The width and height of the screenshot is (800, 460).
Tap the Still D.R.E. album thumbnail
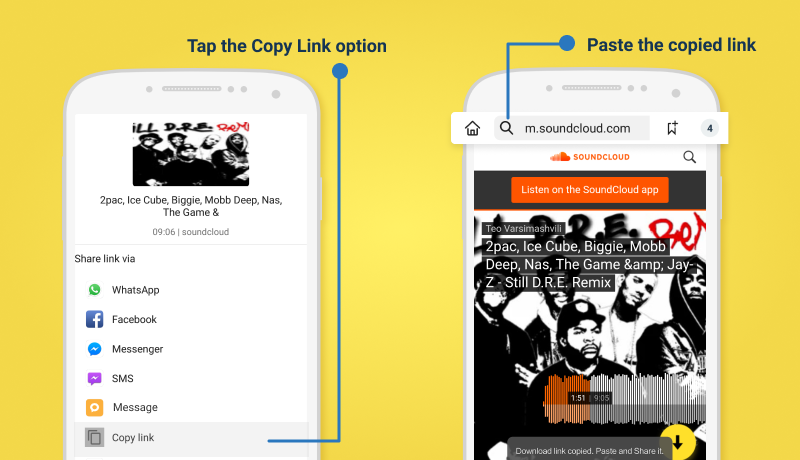tap(191, 154)
